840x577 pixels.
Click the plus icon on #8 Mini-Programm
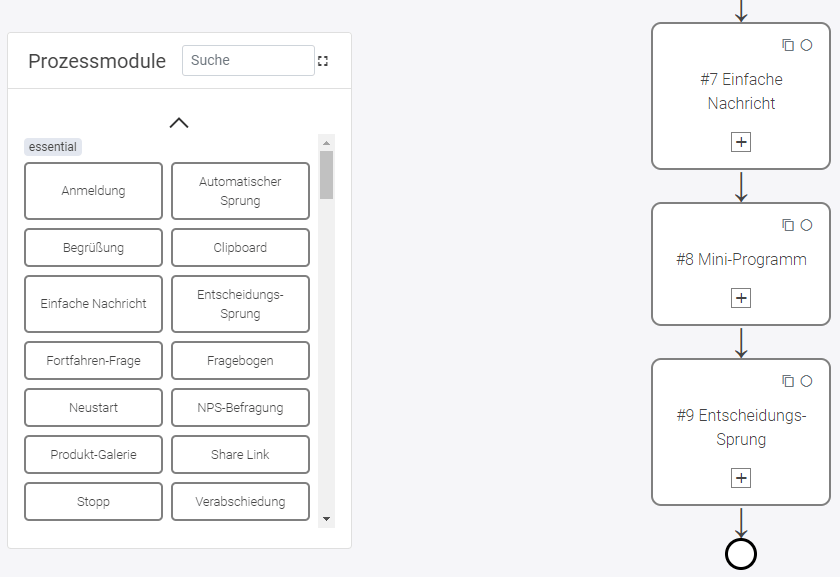tap(740, 297)
